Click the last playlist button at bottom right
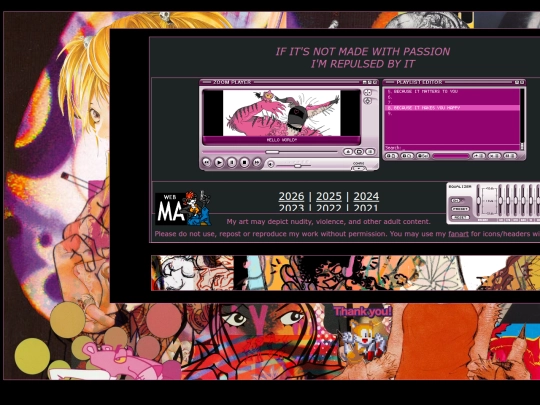This screenshot has height=405, width=540. 510,156
